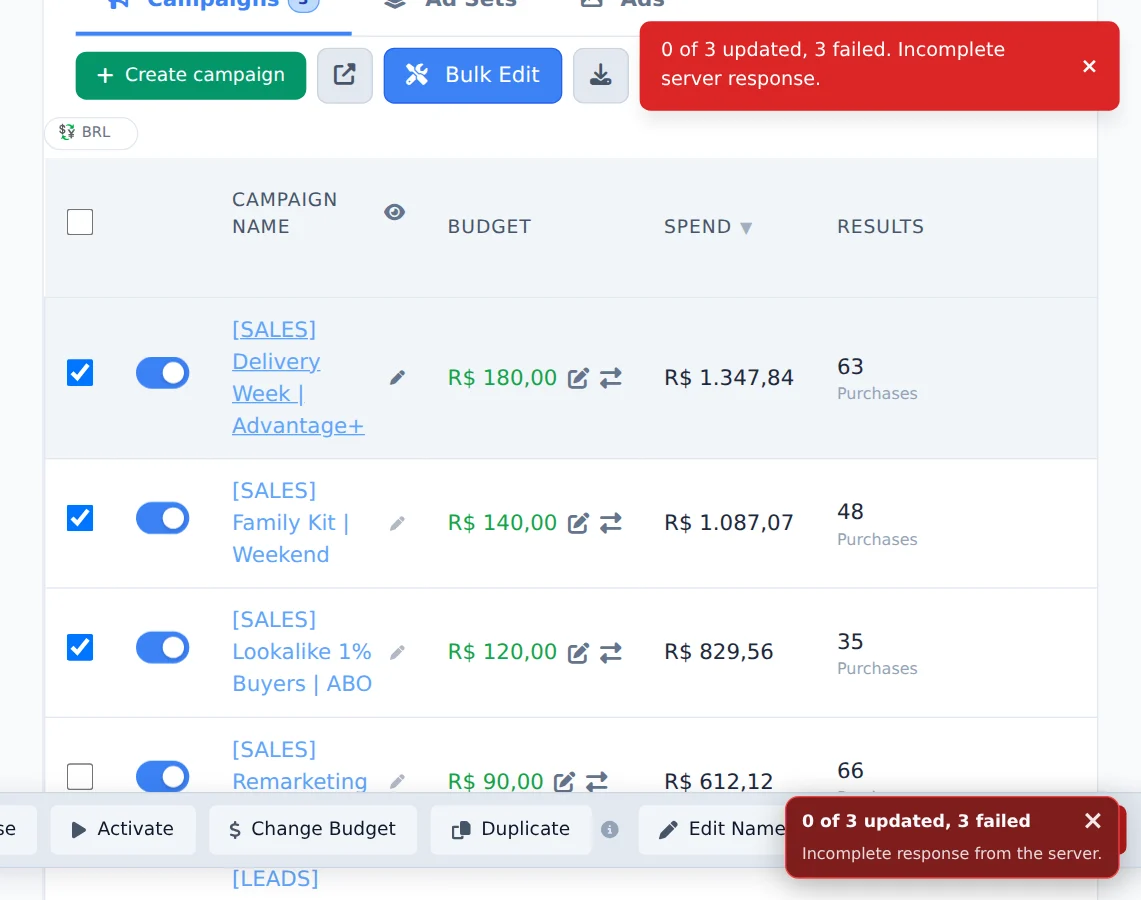Toggle campaign name column visibility eye
The height and width of the screenshot is (900, 1141).
click(394, 212)
